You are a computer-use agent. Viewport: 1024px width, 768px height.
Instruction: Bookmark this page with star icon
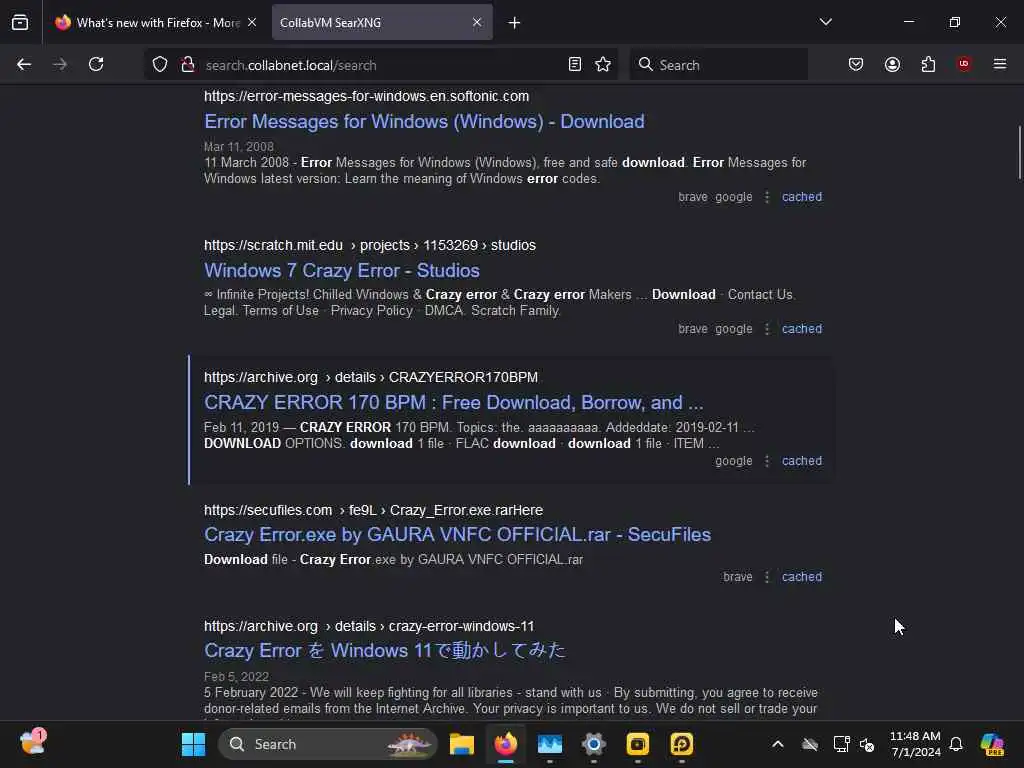(x=603, y=64)
